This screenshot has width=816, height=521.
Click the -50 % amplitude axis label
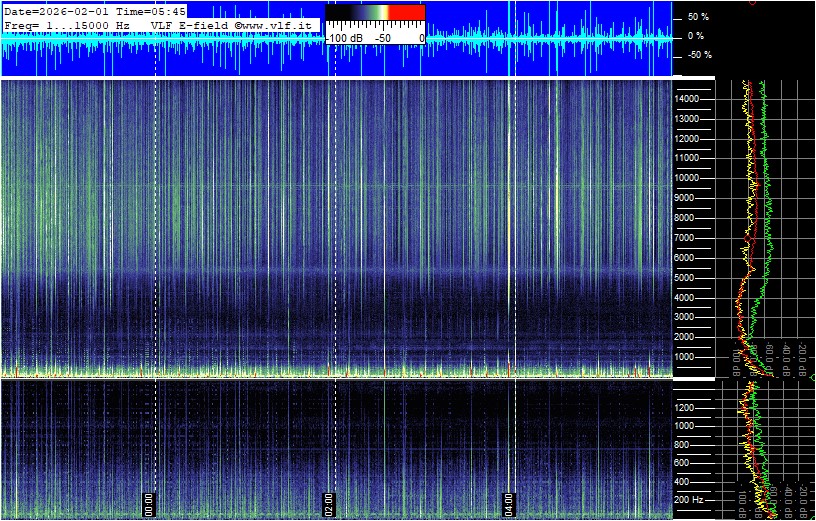[x=699, y=55]
